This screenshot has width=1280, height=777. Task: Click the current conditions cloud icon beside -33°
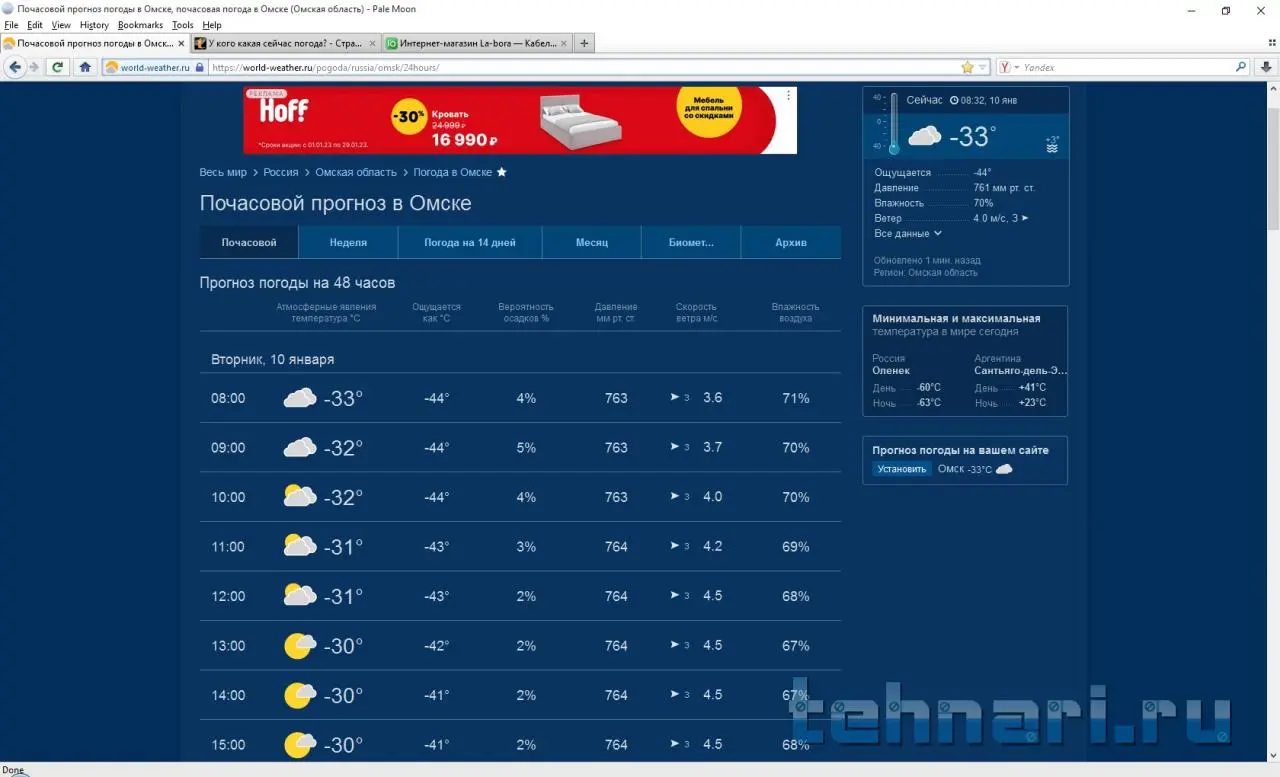coord(925,136)
